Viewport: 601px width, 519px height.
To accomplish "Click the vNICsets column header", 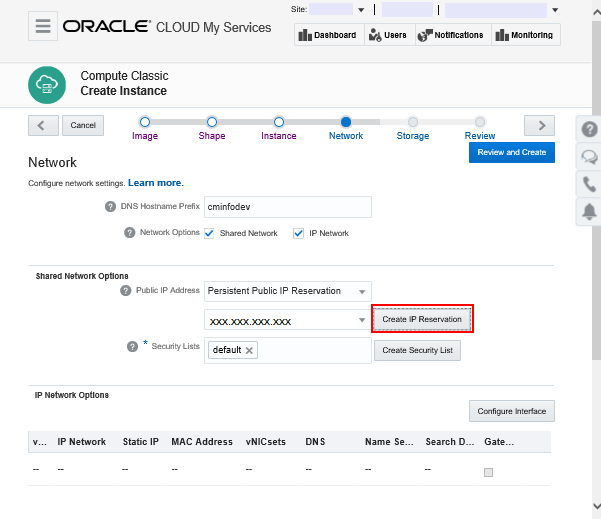I will pyautogui.click(x=266, y=442).
